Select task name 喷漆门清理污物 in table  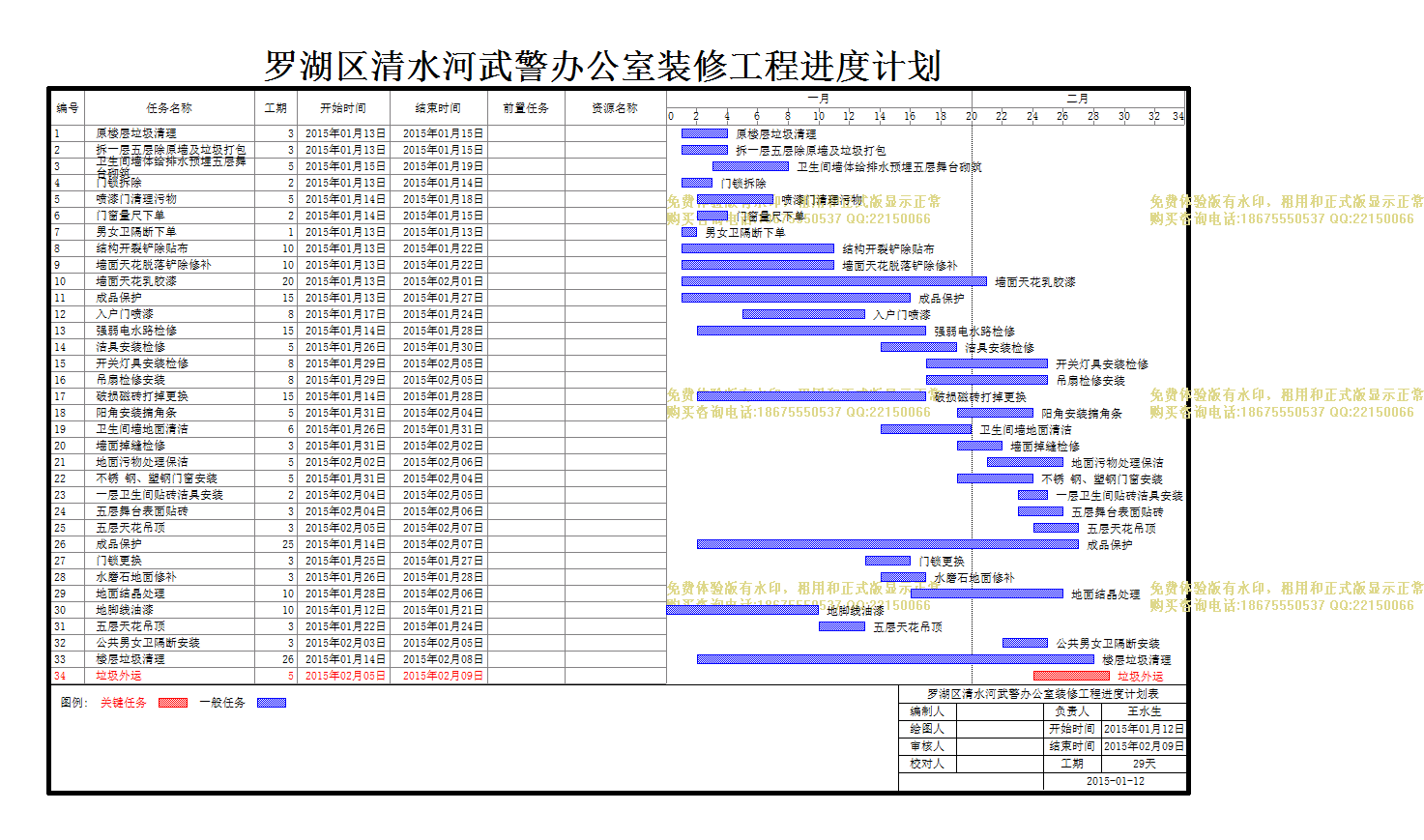click(x=135, y=199)
